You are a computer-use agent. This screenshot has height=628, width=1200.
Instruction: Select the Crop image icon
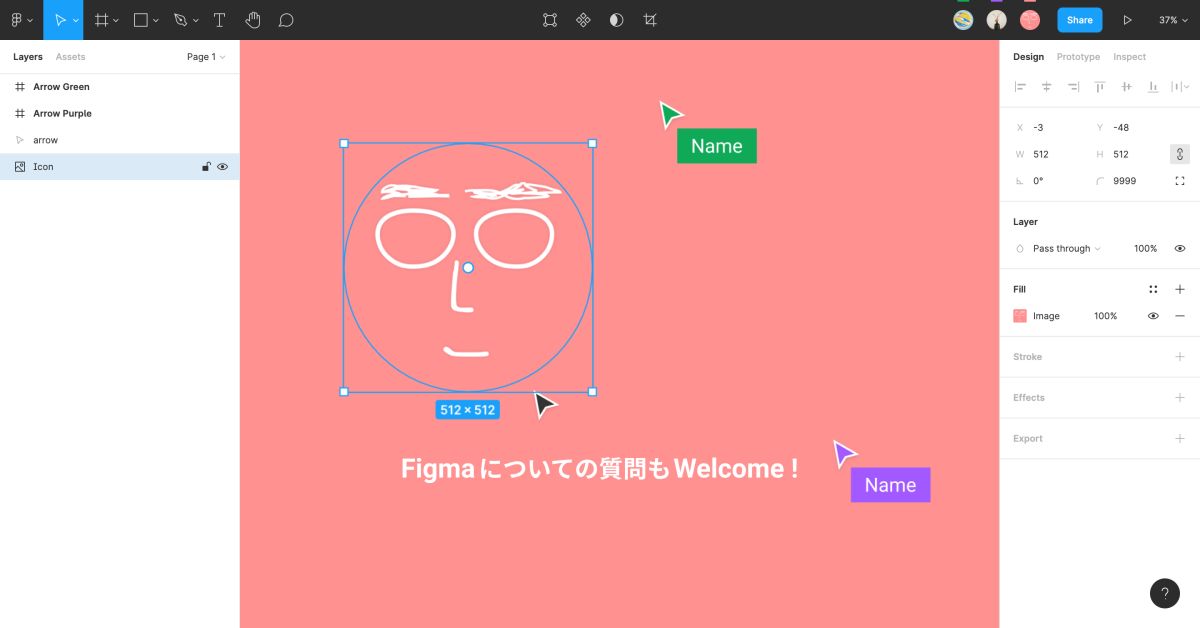pyautogui.click(x=650, y=19)
